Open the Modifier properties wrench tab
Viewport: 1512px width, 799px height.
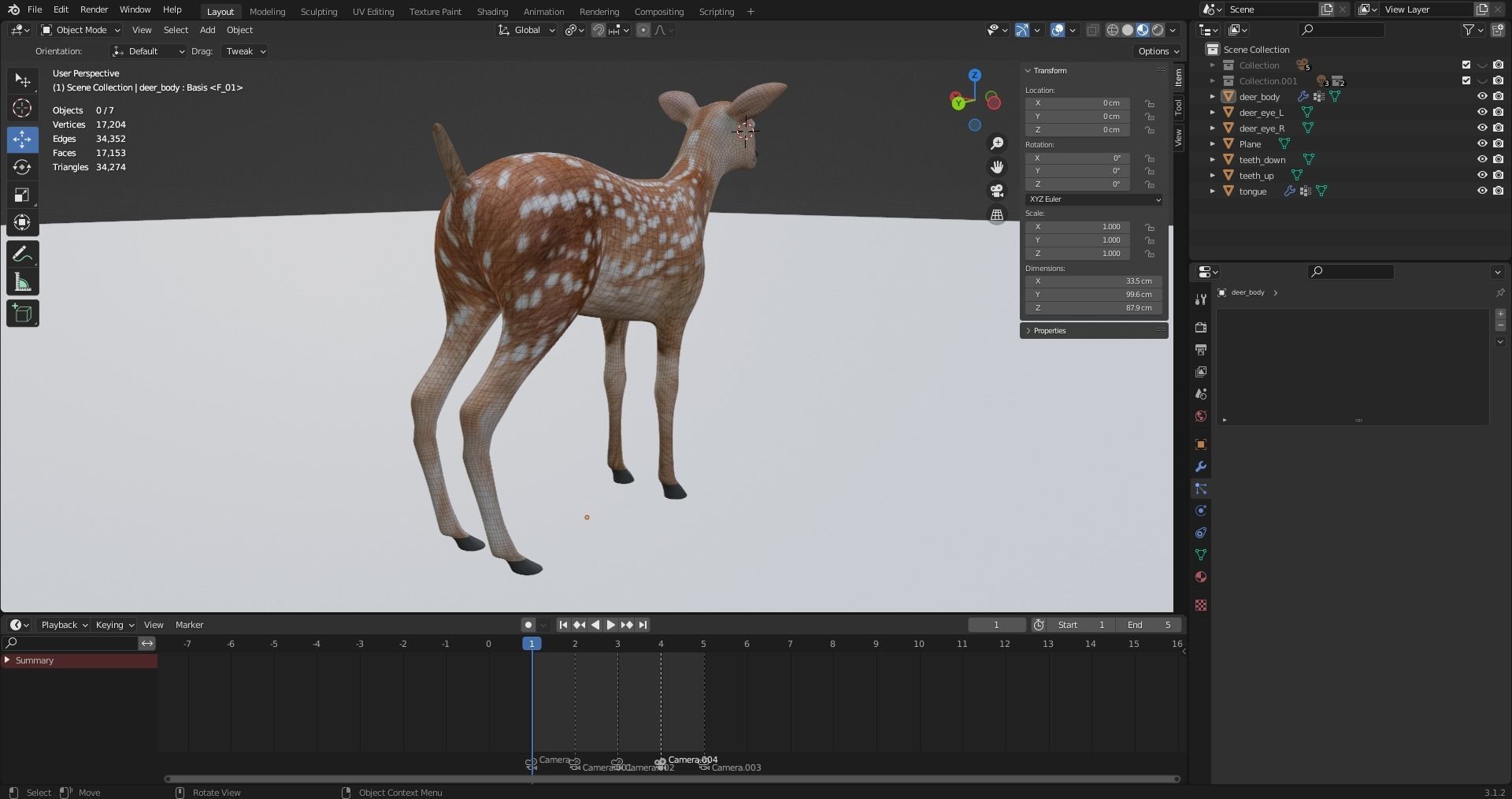tap(1201, 466)
